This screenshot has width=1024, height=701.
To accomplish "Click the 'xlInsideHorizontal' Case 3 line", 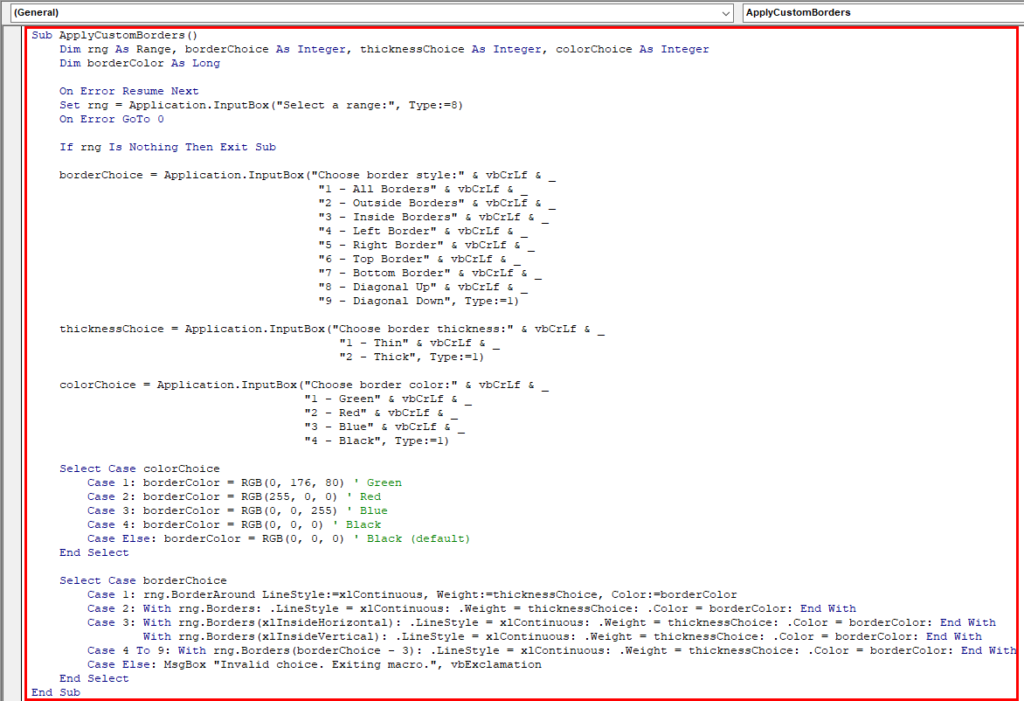I will pos(541,623).
